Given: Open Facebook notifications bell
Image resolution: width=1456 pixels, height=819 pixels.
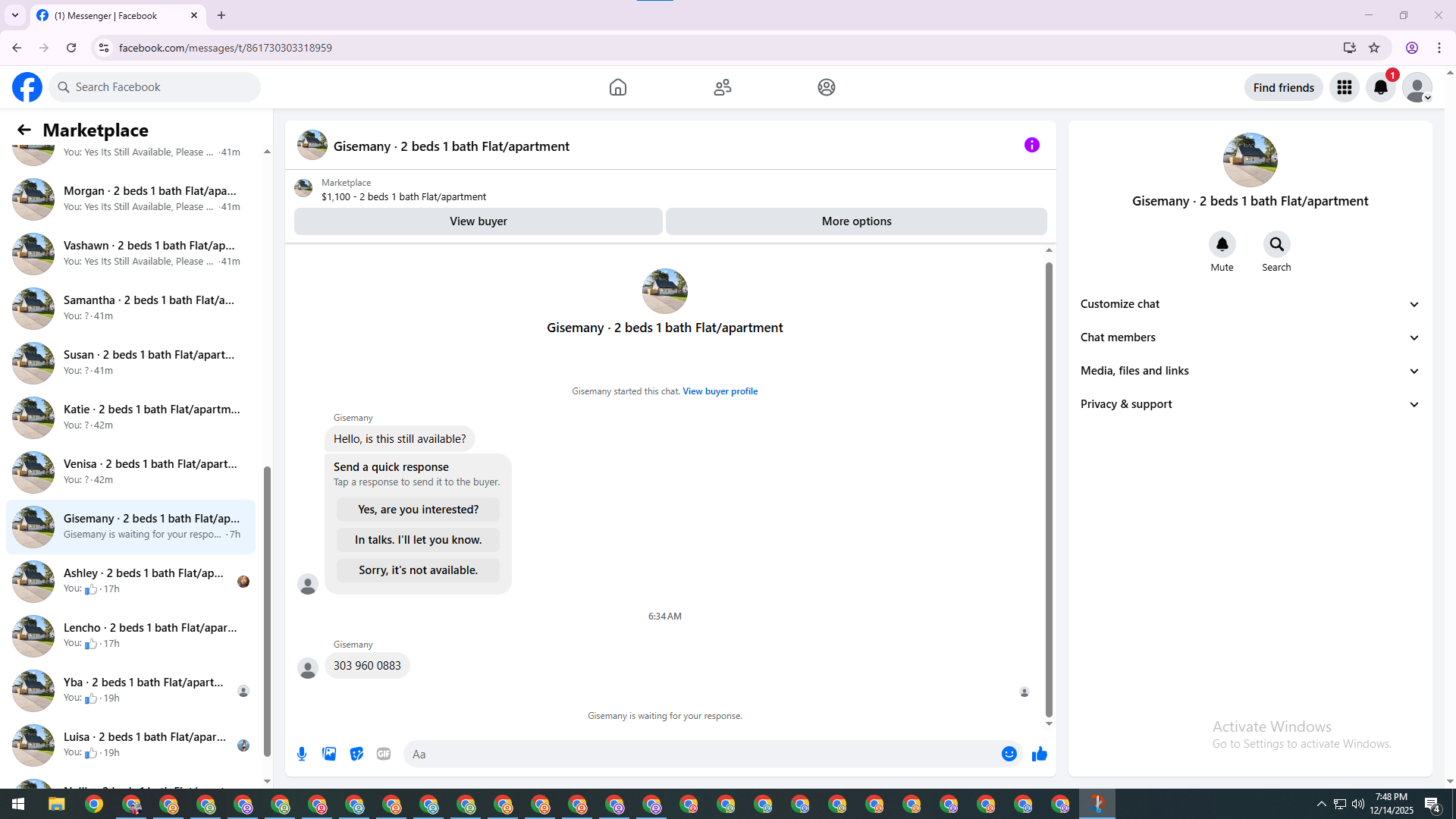Looking at the screenshot, I should tap(1380, 87).
